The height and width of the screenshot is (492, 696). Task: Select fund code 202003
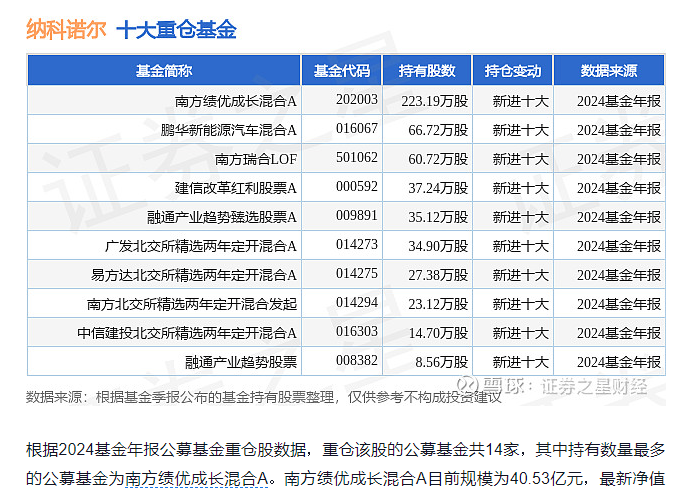coord(356,99)
